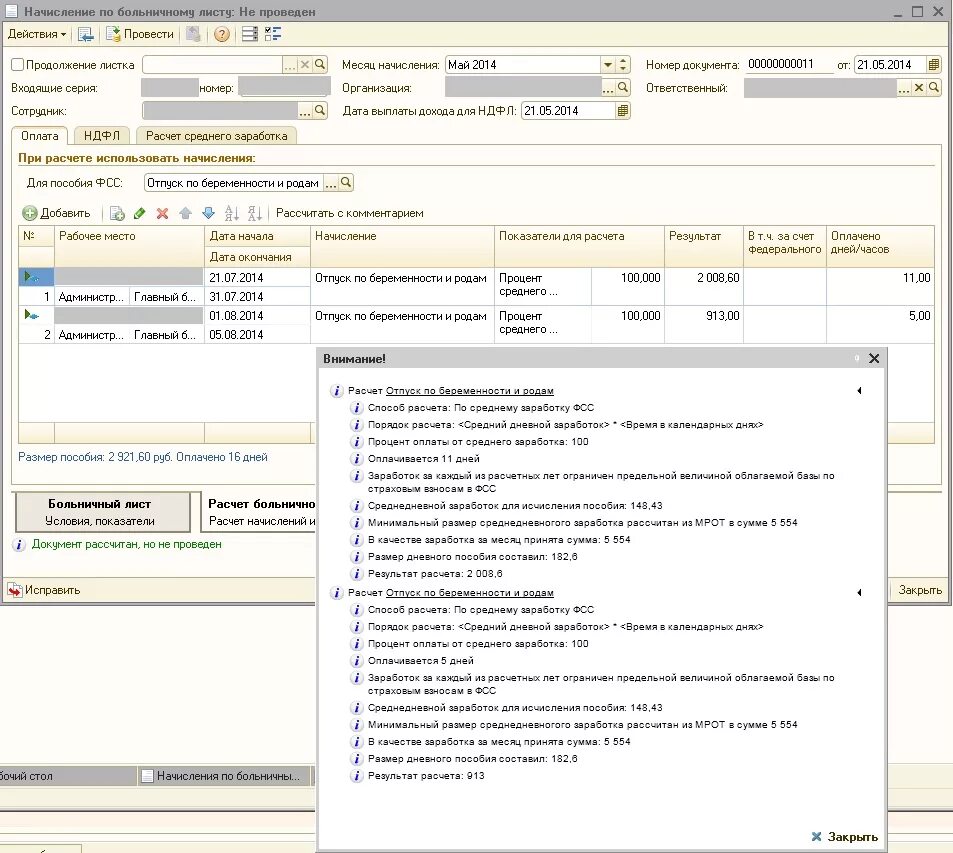The width and height of the screenshot is (953, 853).
Task: Close the Внимание! popup with X
Action: pos(874,359)
